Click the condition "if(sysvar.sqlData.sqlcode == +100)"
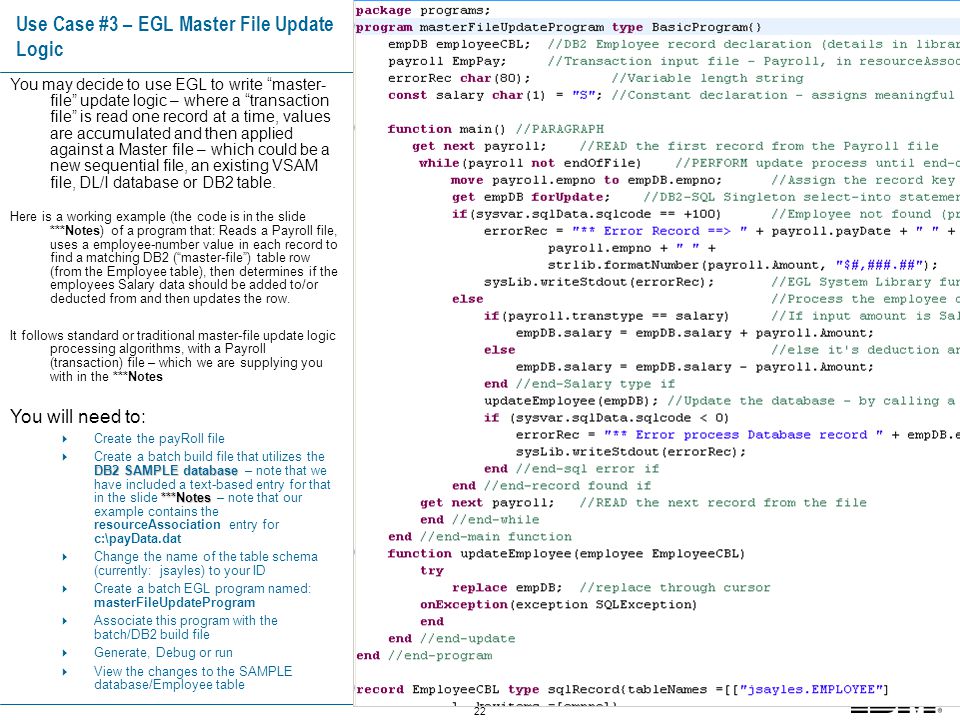The height and width of the screenshot is (720, 960). (587, 214)
